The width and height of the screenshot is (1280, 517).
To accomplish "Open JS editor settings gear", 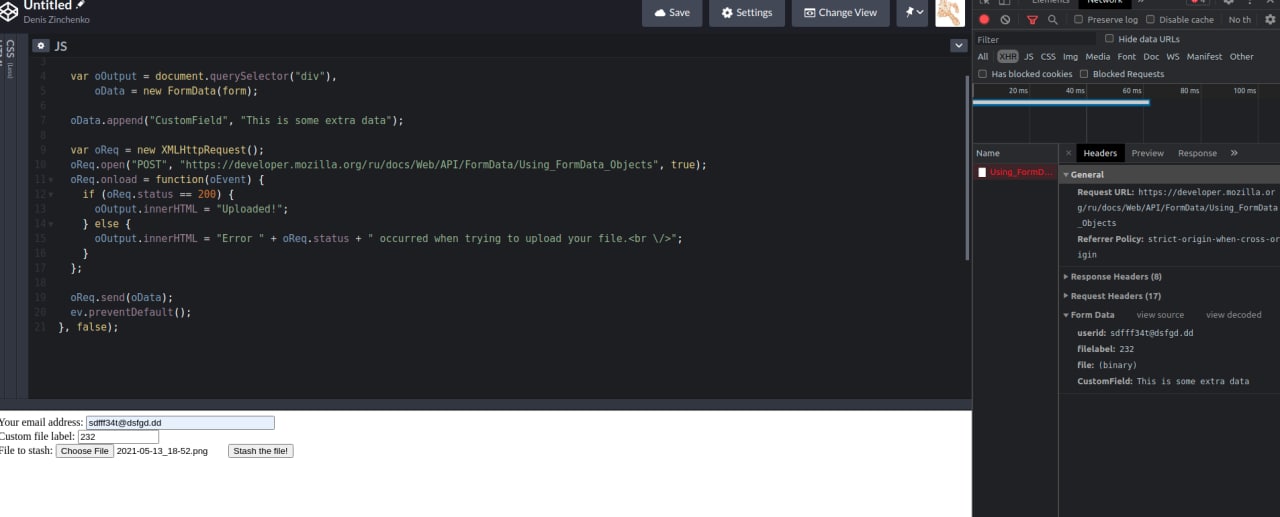I will [41, 46].
